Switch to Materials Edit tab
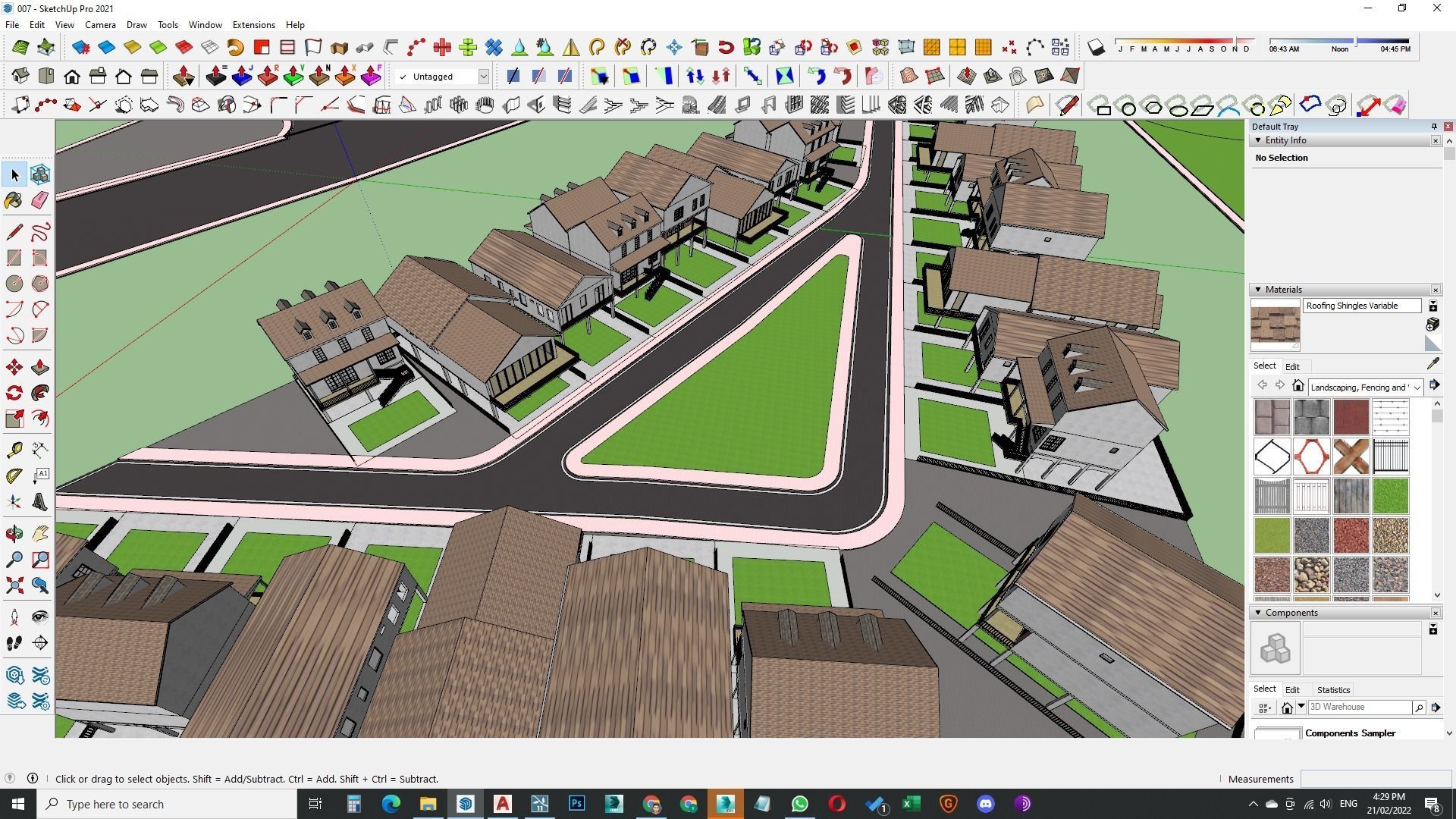 [1292, 366]
